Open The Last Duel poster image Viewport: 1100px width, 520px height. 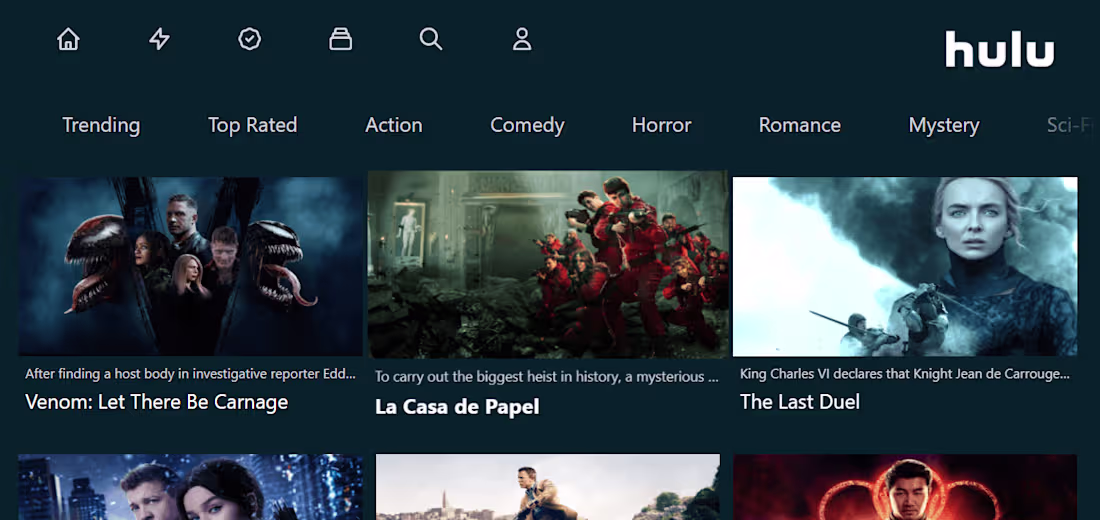(x=905, y=266)
